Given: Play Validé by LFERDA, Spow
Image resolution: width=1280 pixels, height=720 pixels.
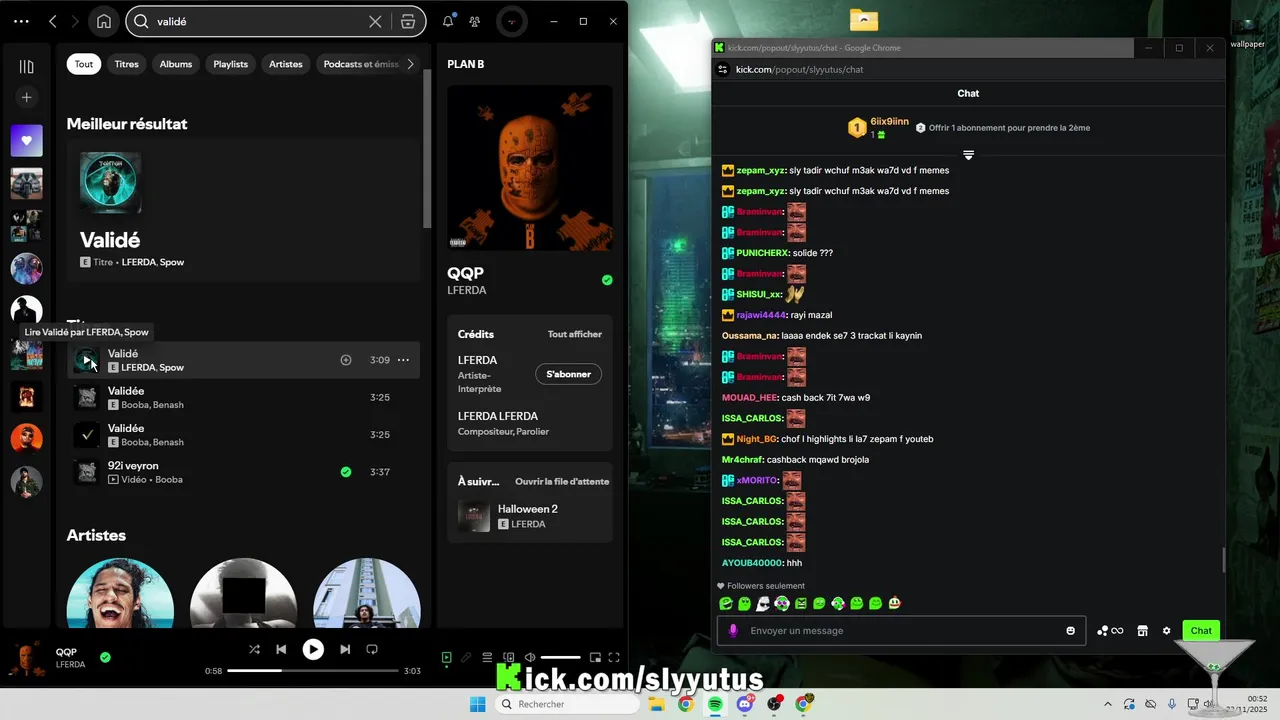Looking at the screenshot, I should [x=87, y=360].
